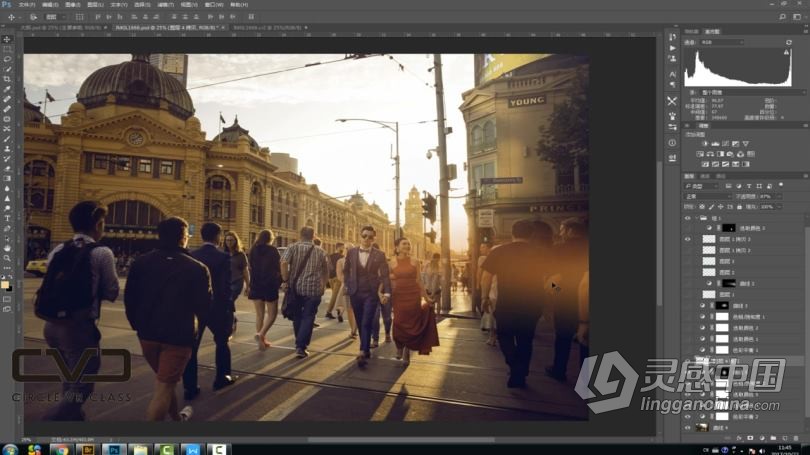Toggle lock position
Image resolution: width=810 pixels, height=455 pixels.
[x=721, y=207]
